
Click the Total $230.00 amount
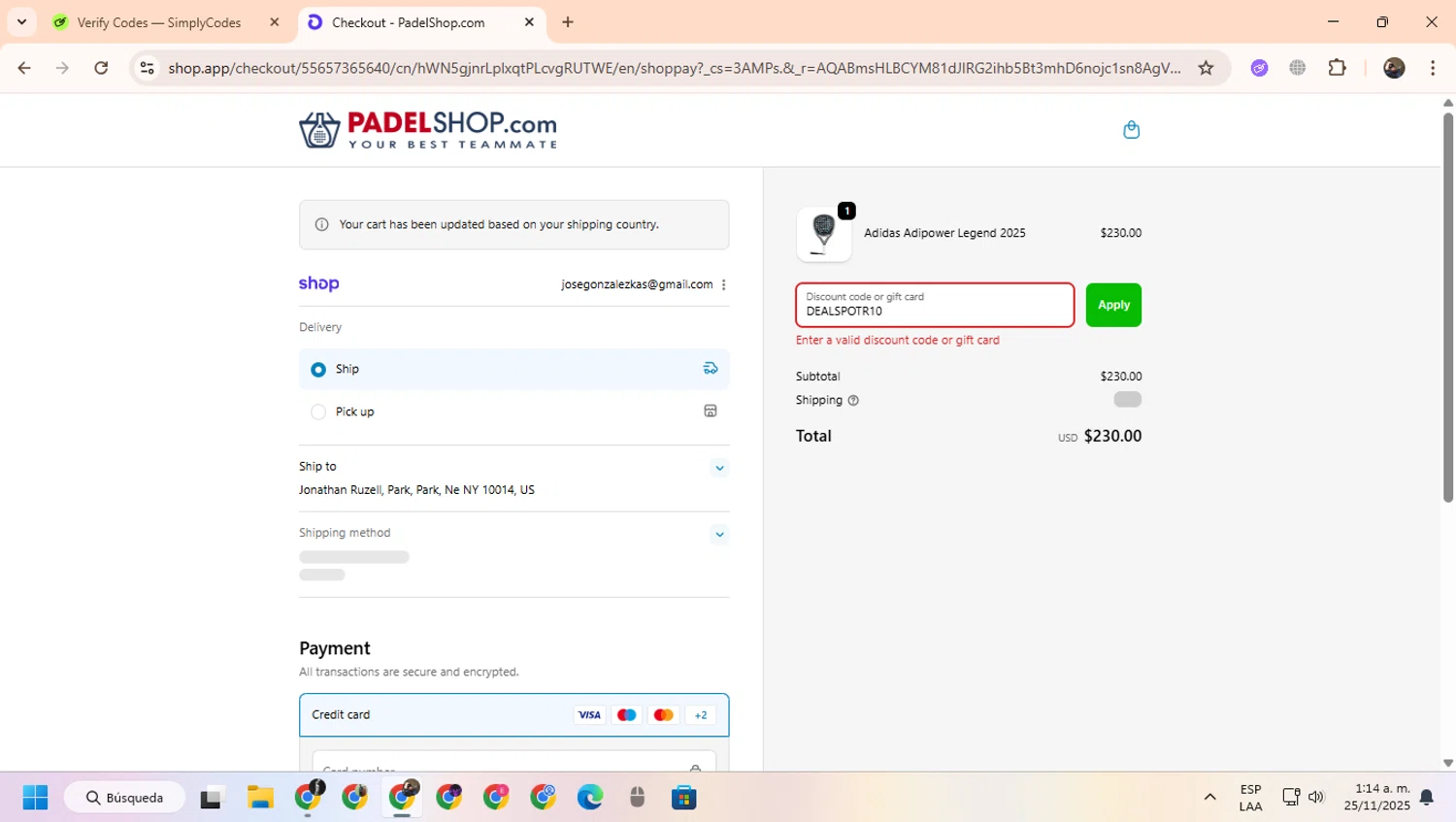1112,437
